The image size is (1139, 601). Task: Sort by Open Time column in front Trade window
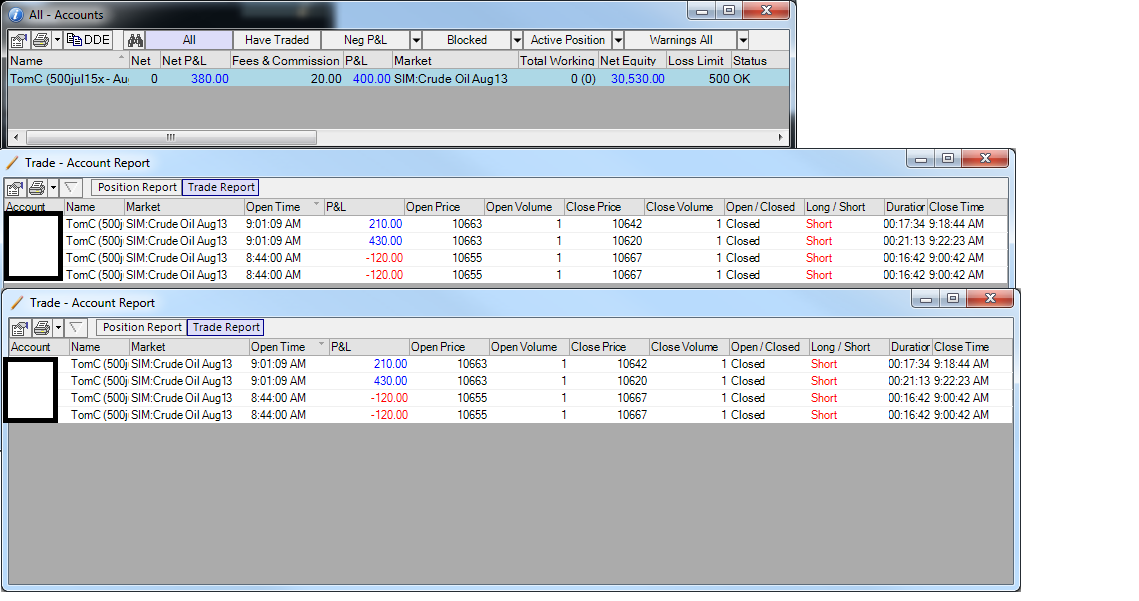click(x=289, y=347)
